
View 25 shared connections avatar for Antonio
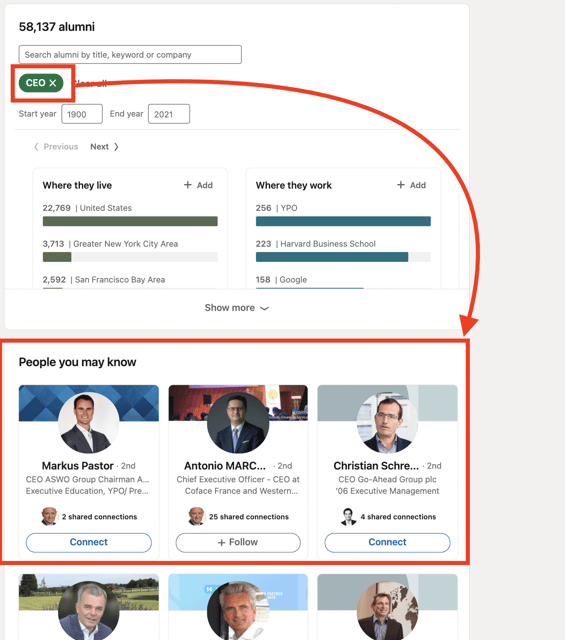click(196, 516)
